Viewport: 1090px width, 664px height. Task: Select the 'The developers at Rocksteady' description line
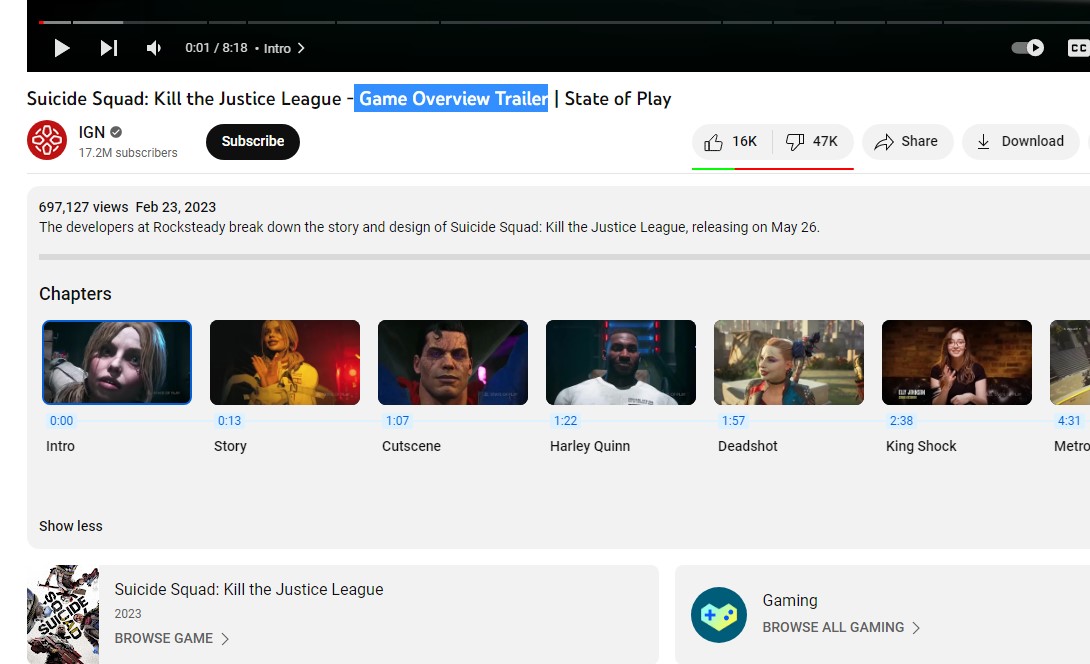point(430,227)
